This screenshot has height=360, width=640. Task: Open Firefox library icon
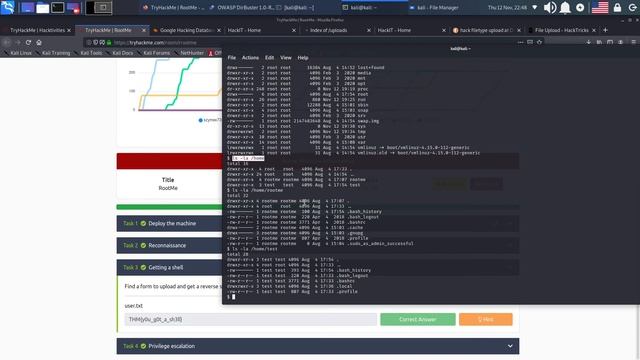[599, 42]
